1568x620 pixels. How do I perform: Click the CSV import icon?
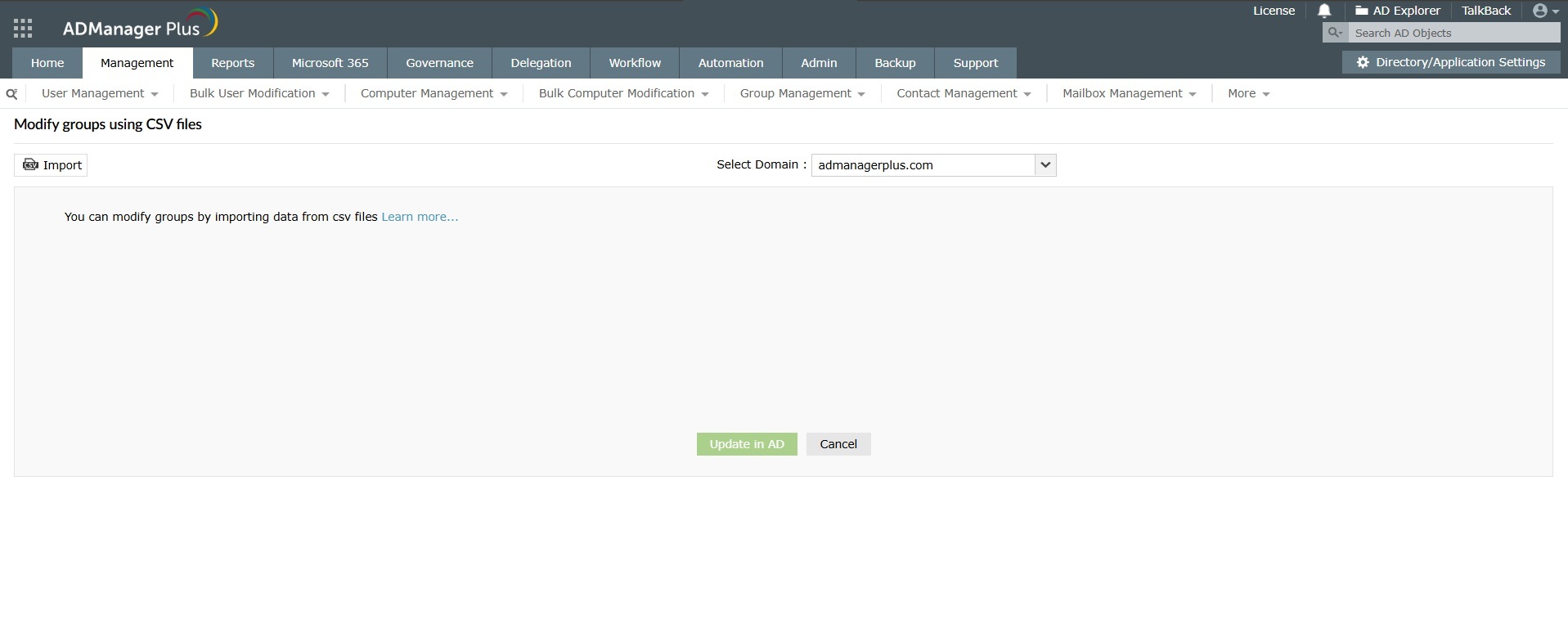(x=30, y=164)
